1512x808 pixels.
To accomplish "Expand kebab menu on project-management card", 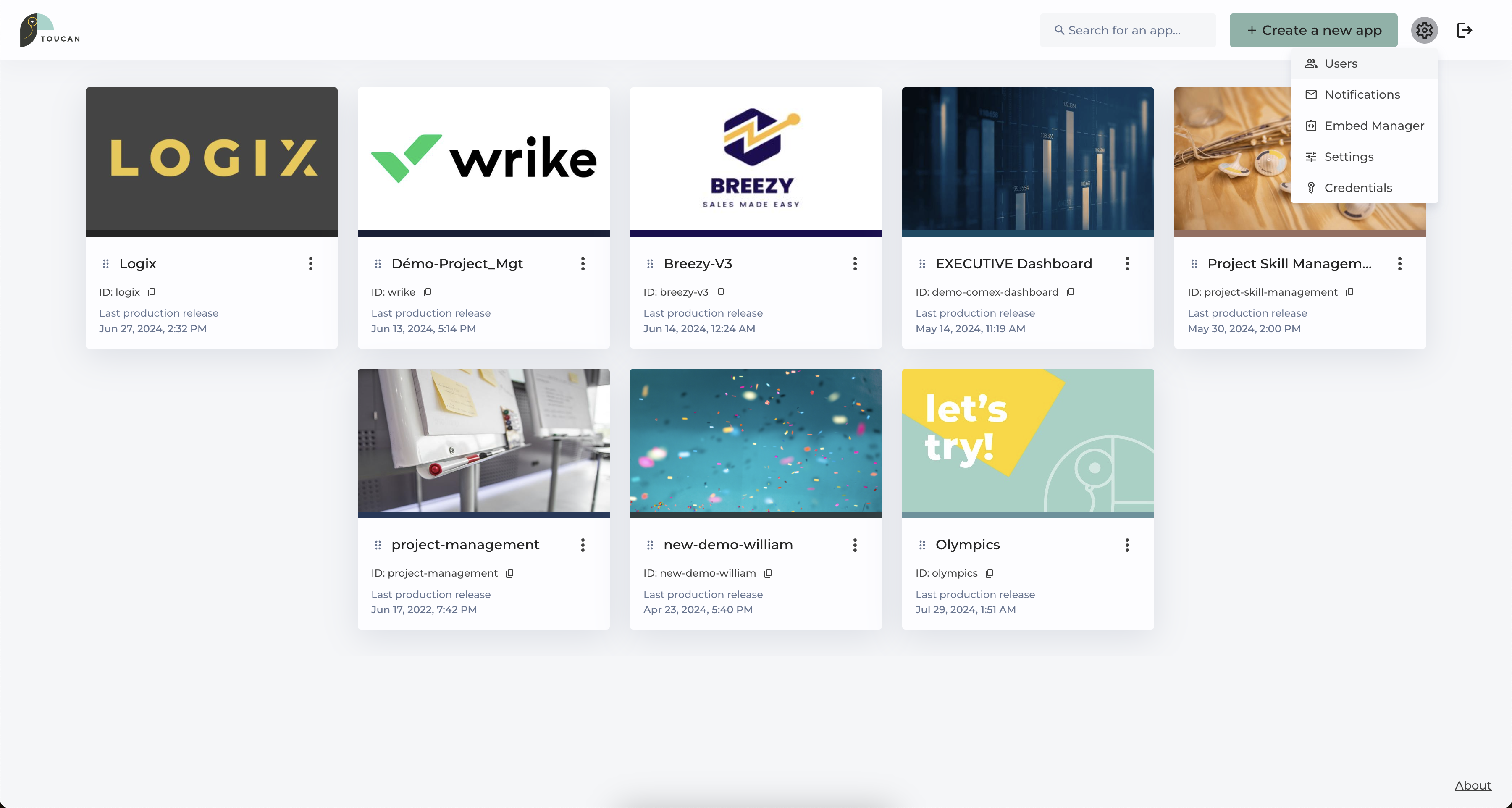I will (x=583, y=545).
